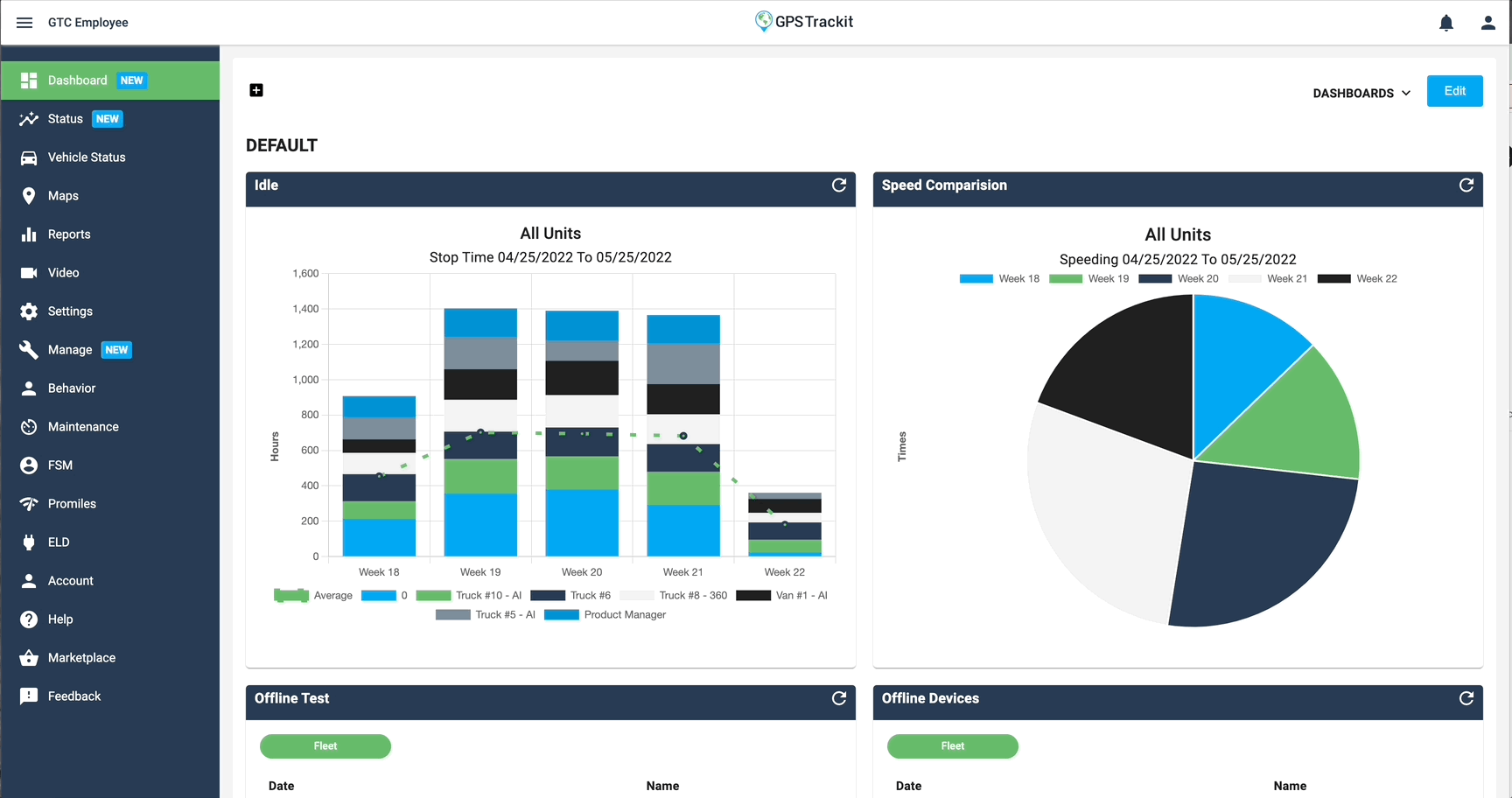This screenshot has height=798, width=1512.
Task: Open Maps from the sidebar
Action: 109,196
